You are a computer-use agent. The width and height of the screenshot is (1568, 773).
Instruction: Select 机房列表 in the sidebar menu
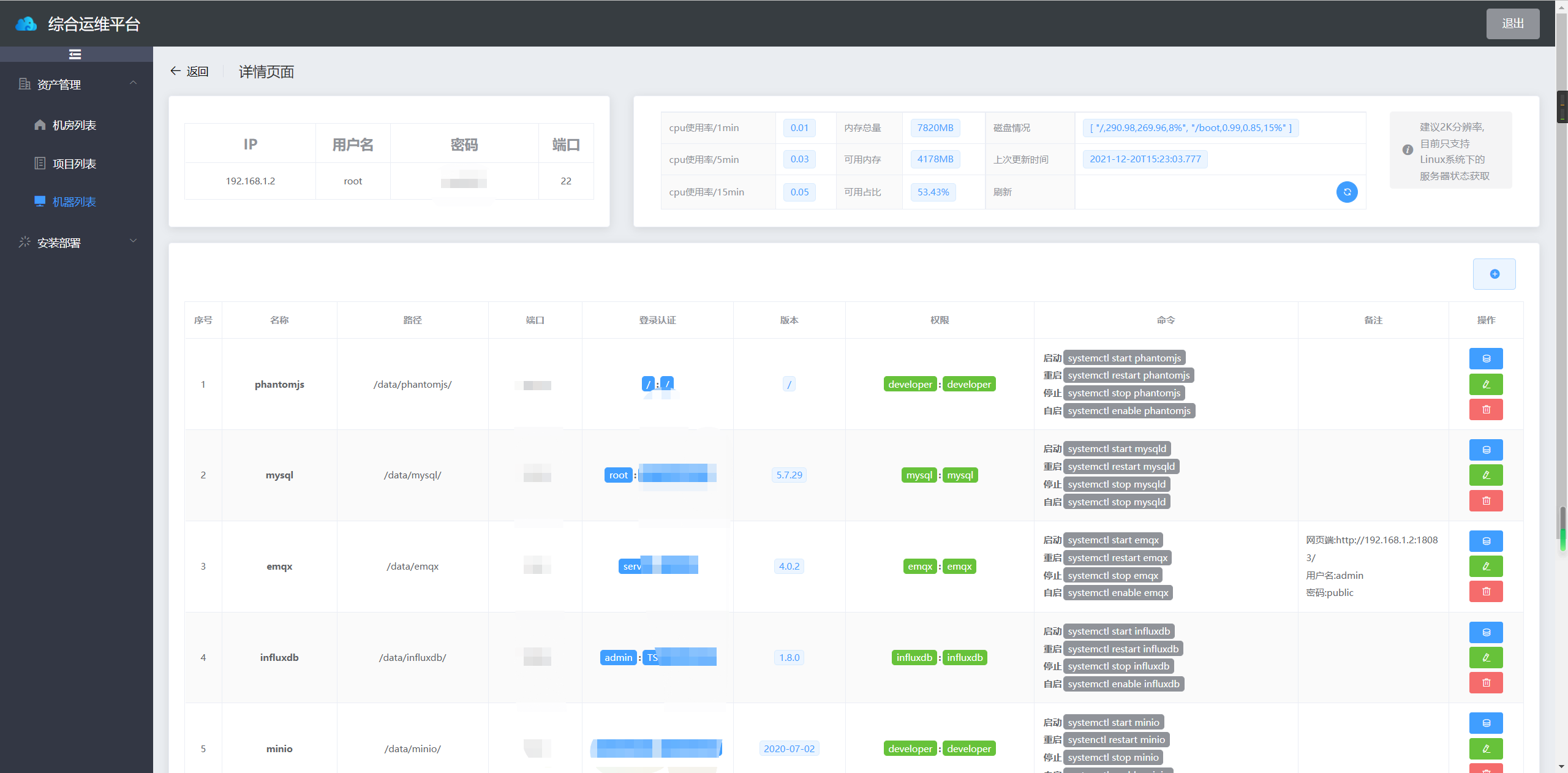pyautogui.click(x=74, y=124)
